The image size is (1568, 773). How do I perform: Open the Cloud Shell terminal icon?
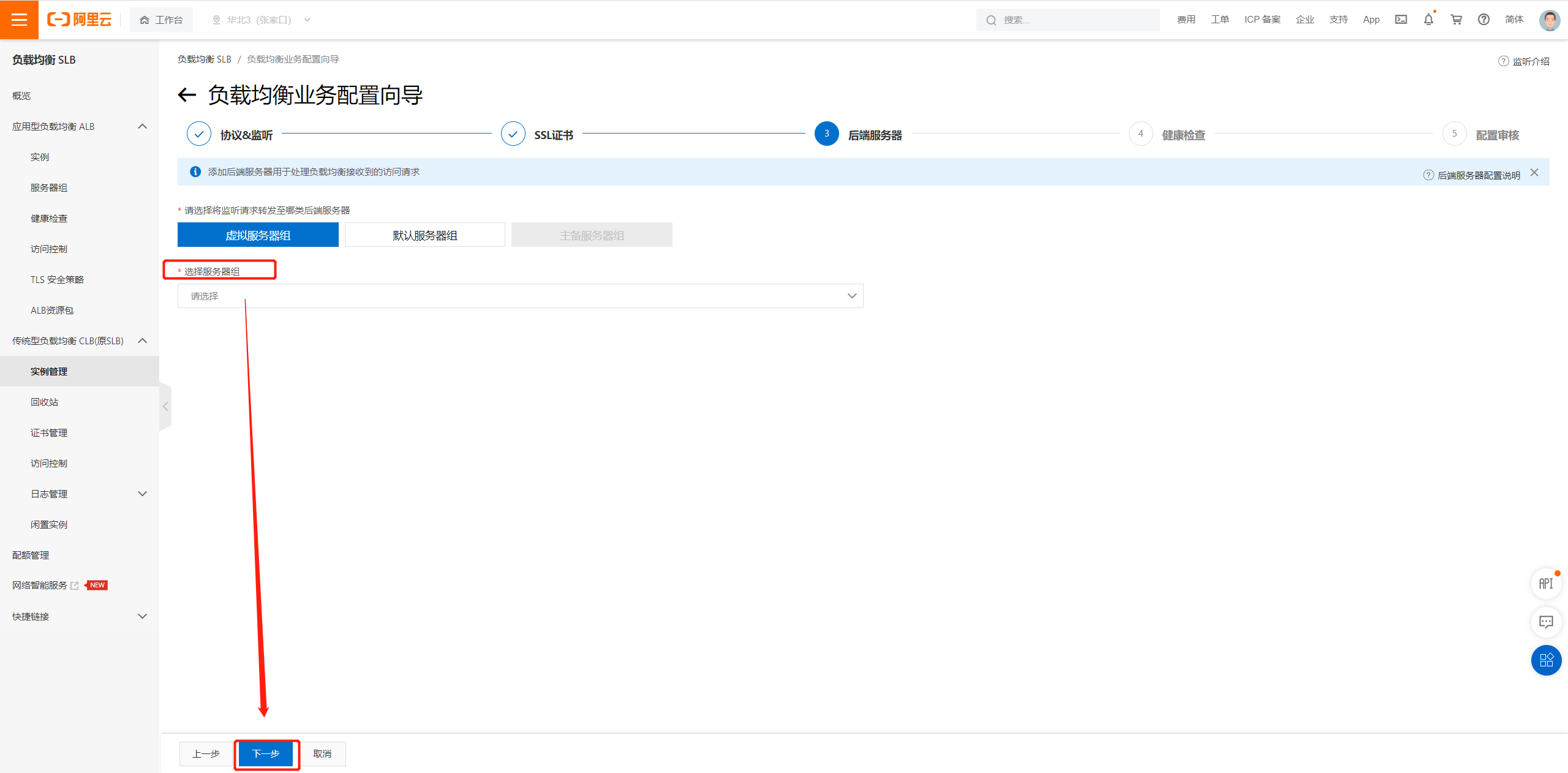[1401, 20]
